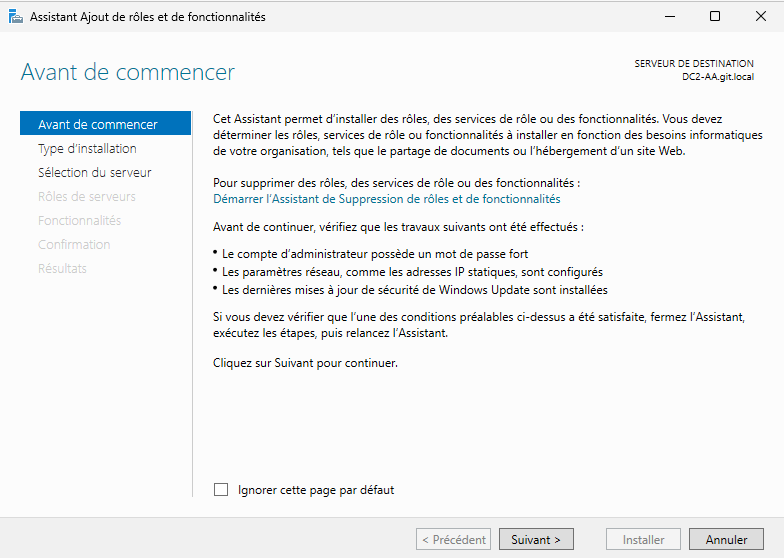Click the < Précédent button
This screenshot has height=558, width=784.
pyautogui.click(x=454, y=540)
